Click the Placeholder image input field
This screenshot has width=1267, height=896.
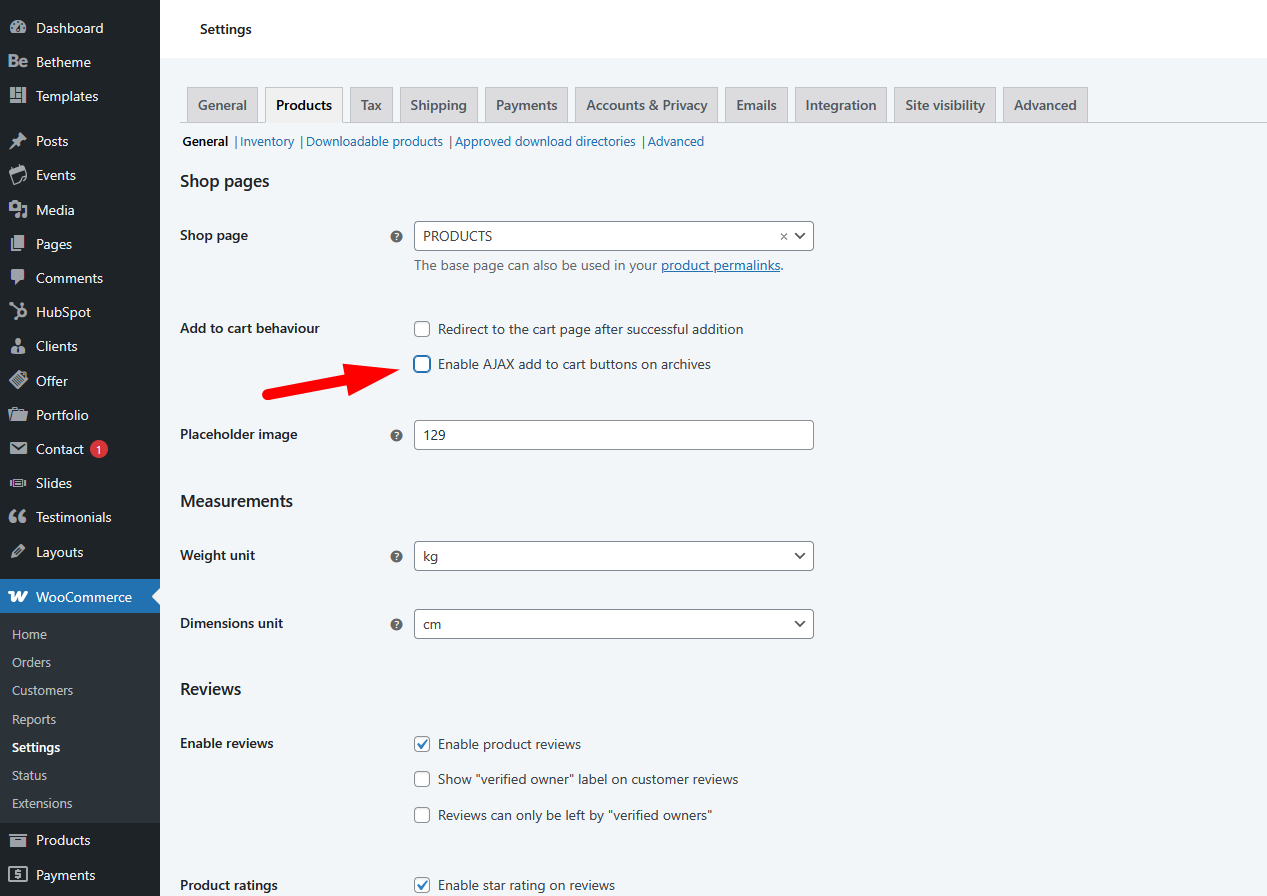pyautogui.click(x=613, y=435)
